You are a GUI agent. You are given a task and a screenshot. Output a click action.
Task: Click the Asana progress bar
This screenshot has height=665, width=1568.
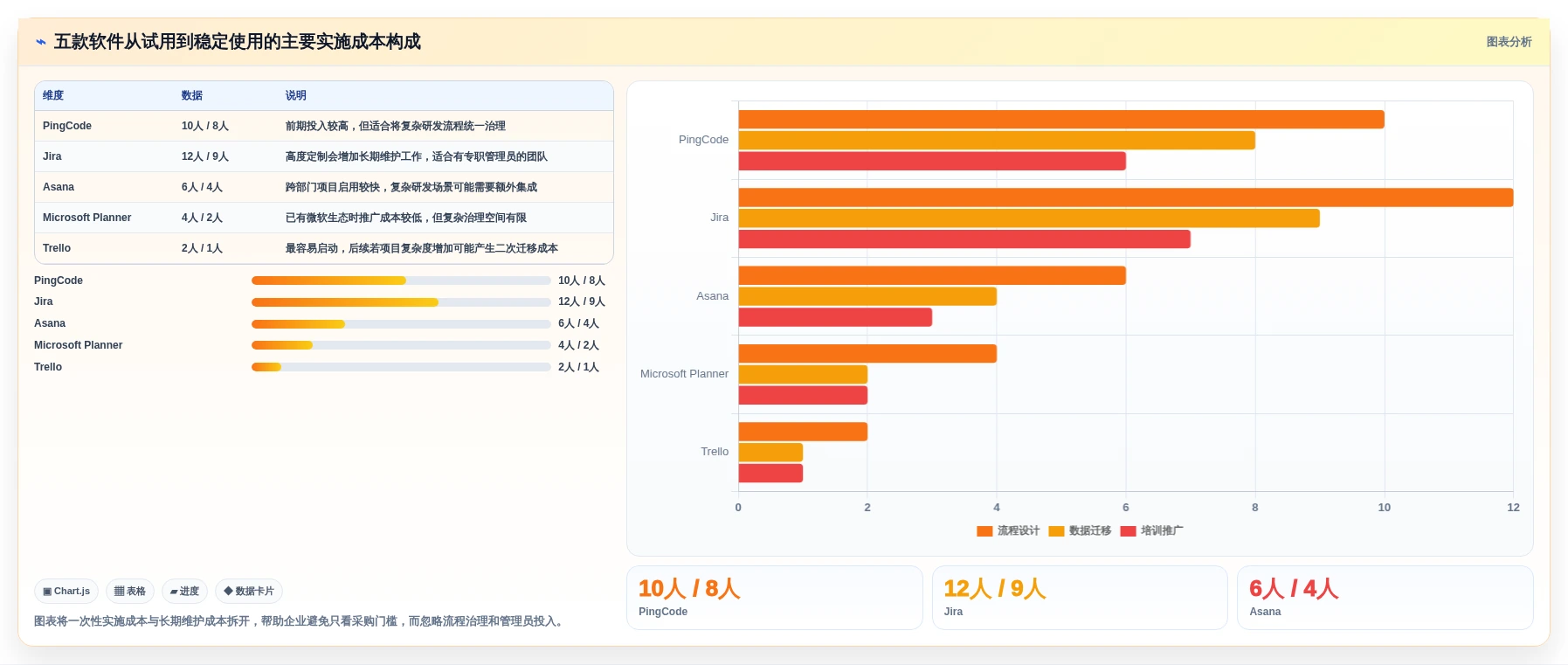pyautogui.click(x=401, y=324)
